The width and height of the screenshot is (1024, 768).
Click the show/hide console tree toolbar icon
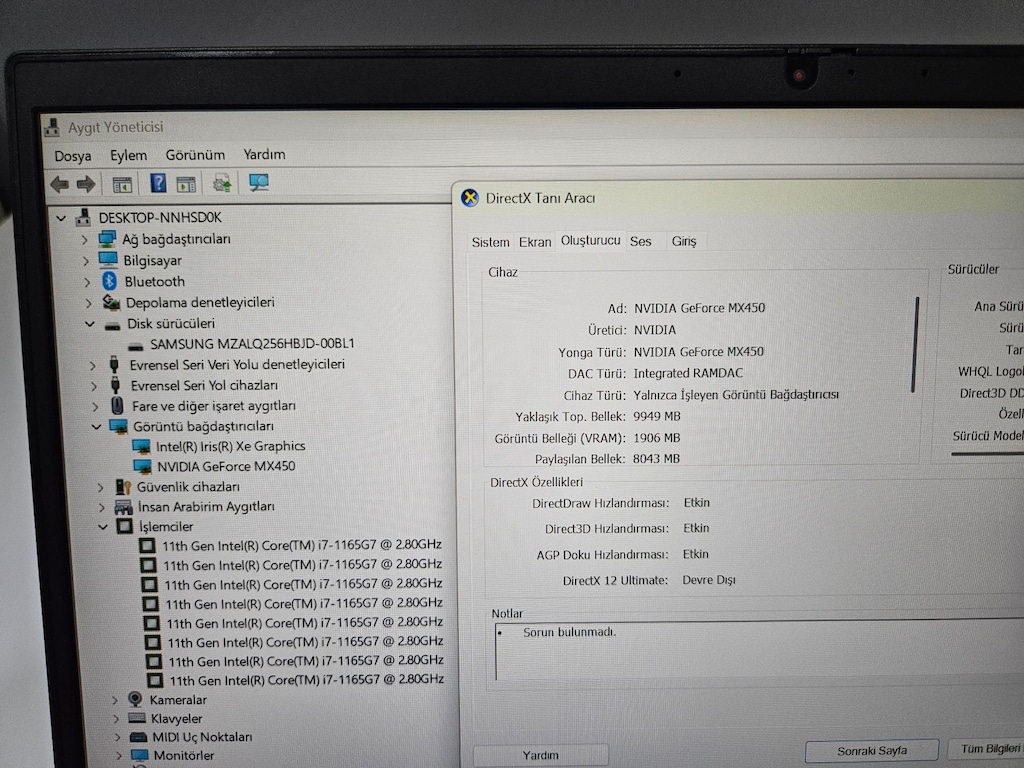pos(122,185)
